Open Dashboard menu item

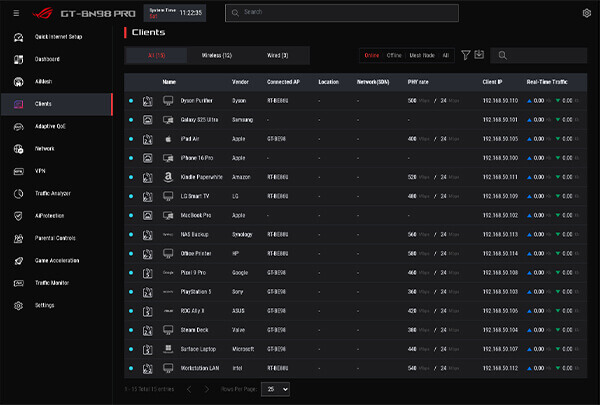57,59
